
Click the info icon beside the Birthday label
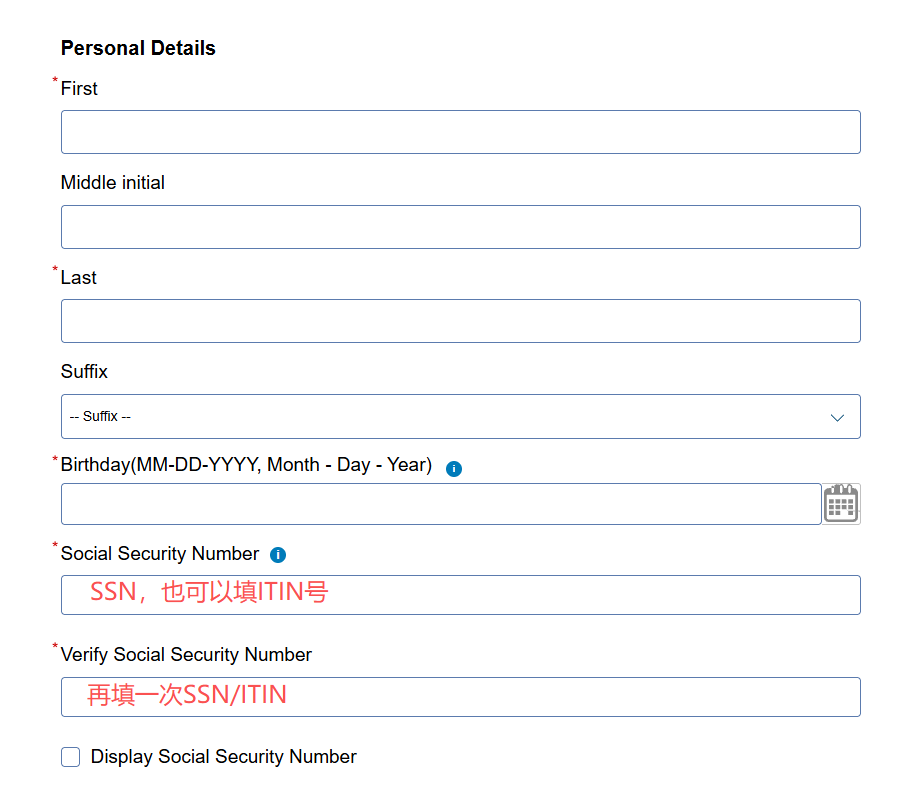454,468
